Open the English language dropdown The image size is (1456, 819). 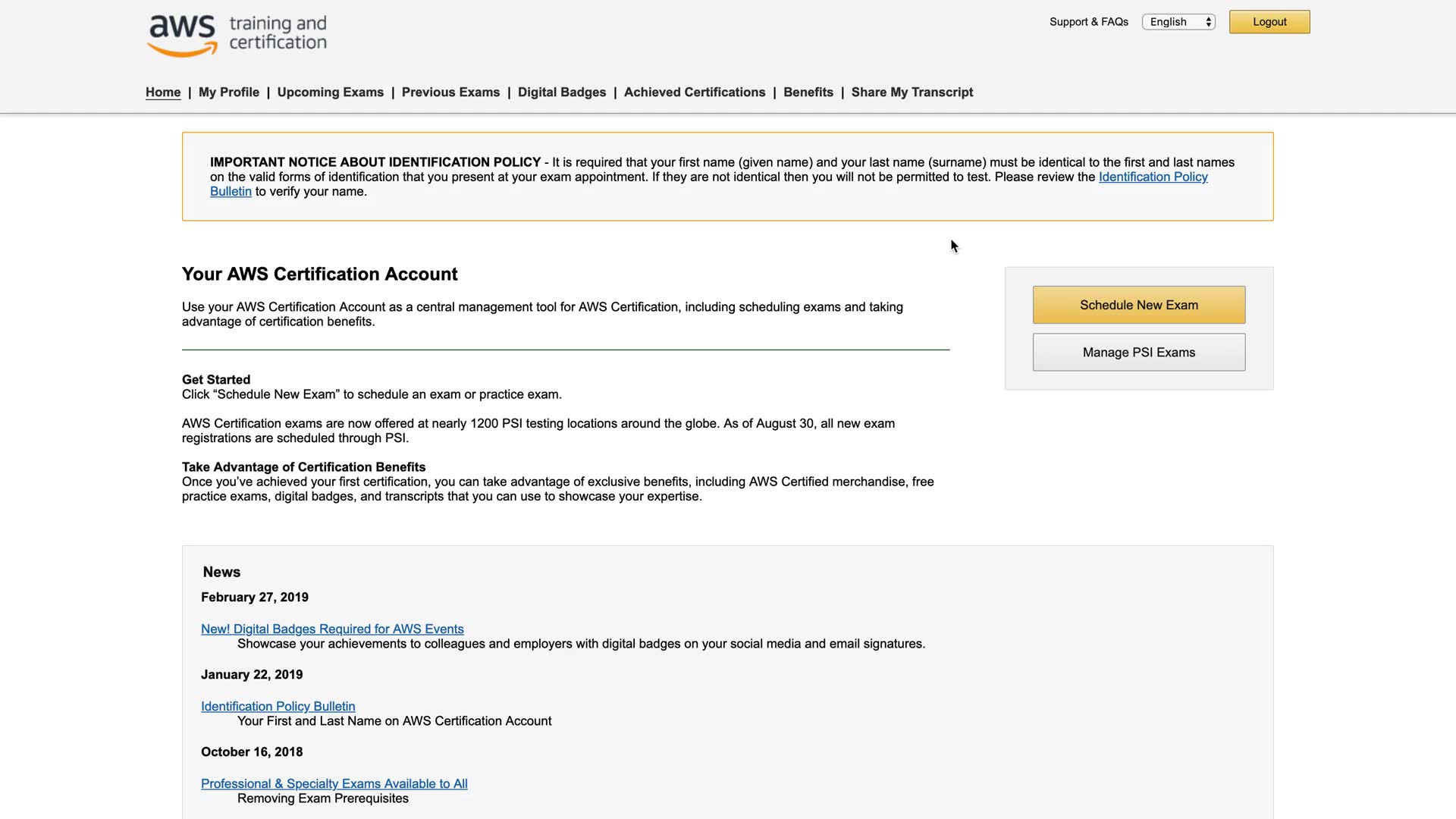[1178, 22]
